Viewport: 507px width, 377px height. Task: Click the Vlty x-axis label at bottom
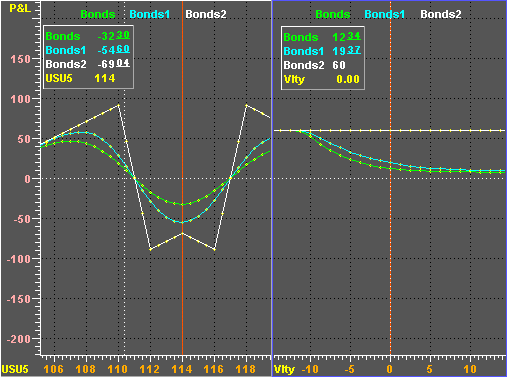point(284,369)
